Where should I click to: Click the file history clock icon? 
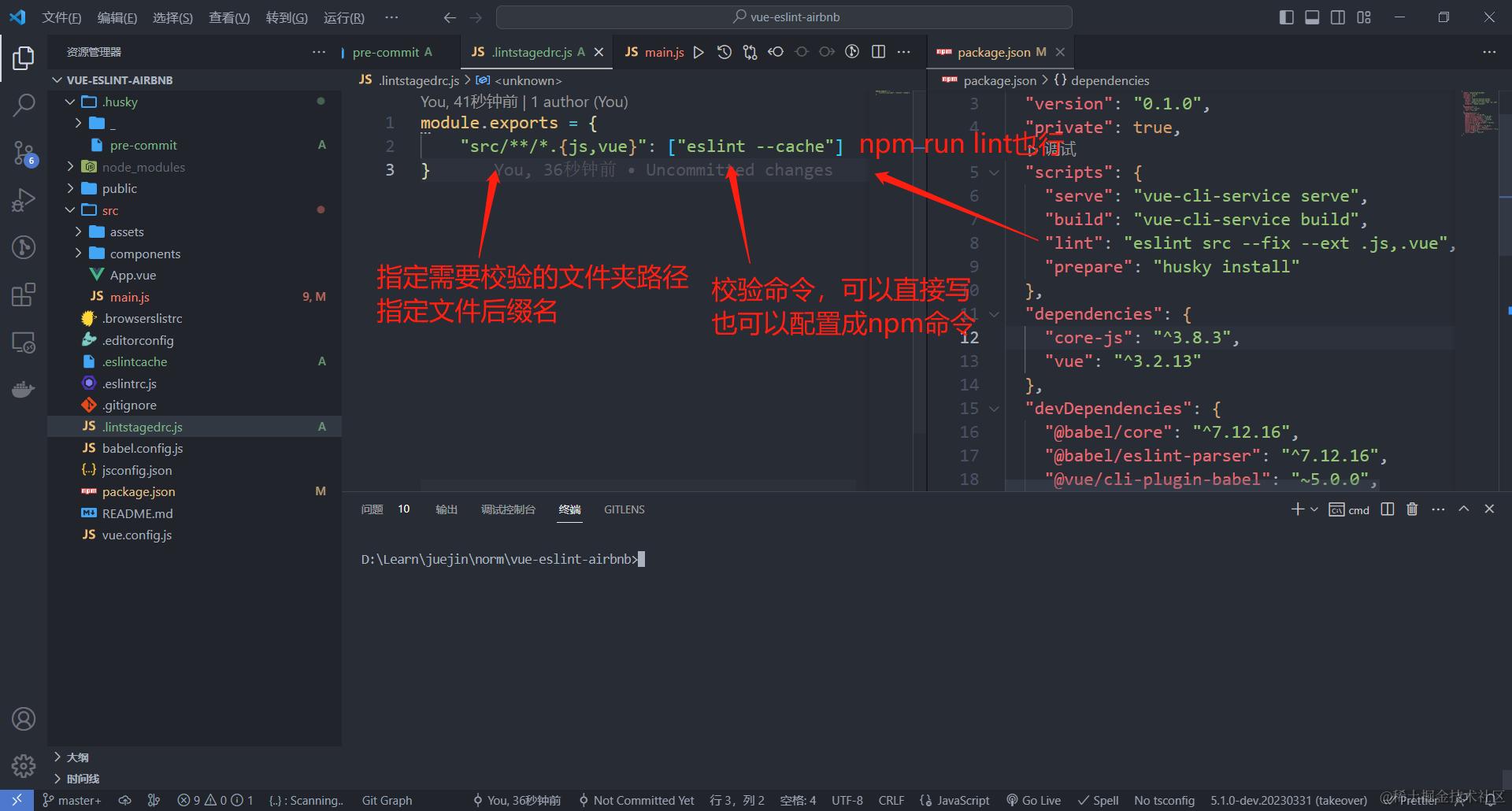(724, 52)
